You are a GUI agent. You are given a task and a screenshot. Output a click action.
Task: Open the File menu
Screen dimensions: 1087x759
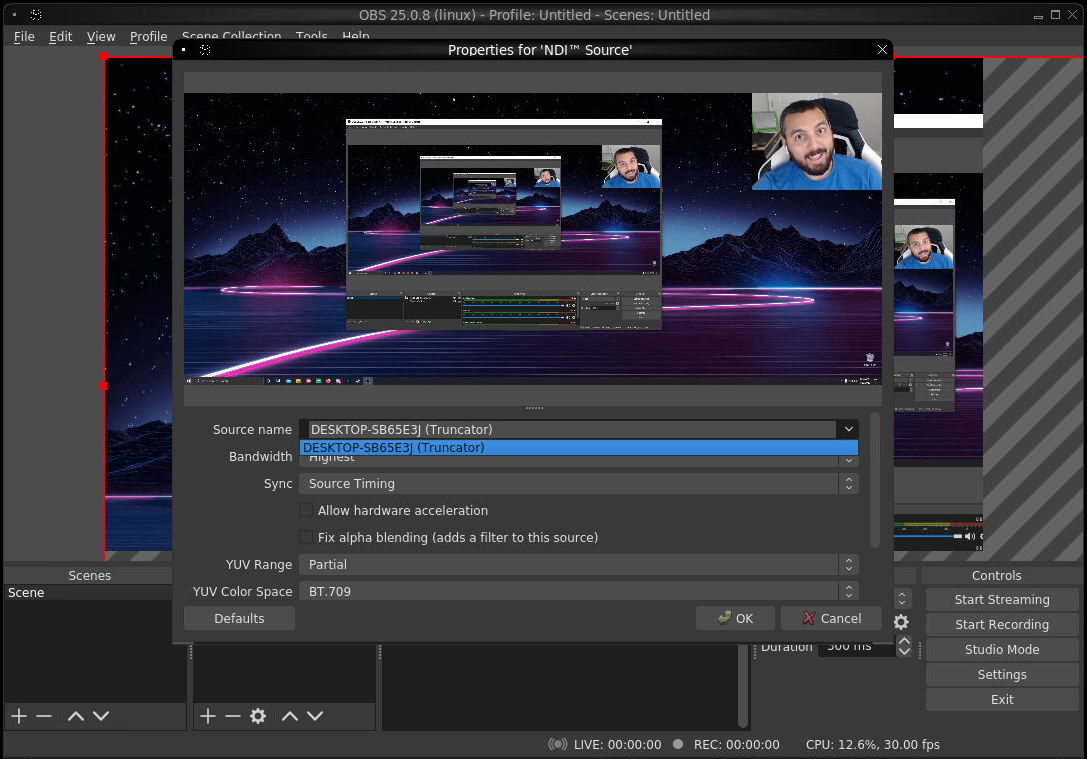point(24,36)
